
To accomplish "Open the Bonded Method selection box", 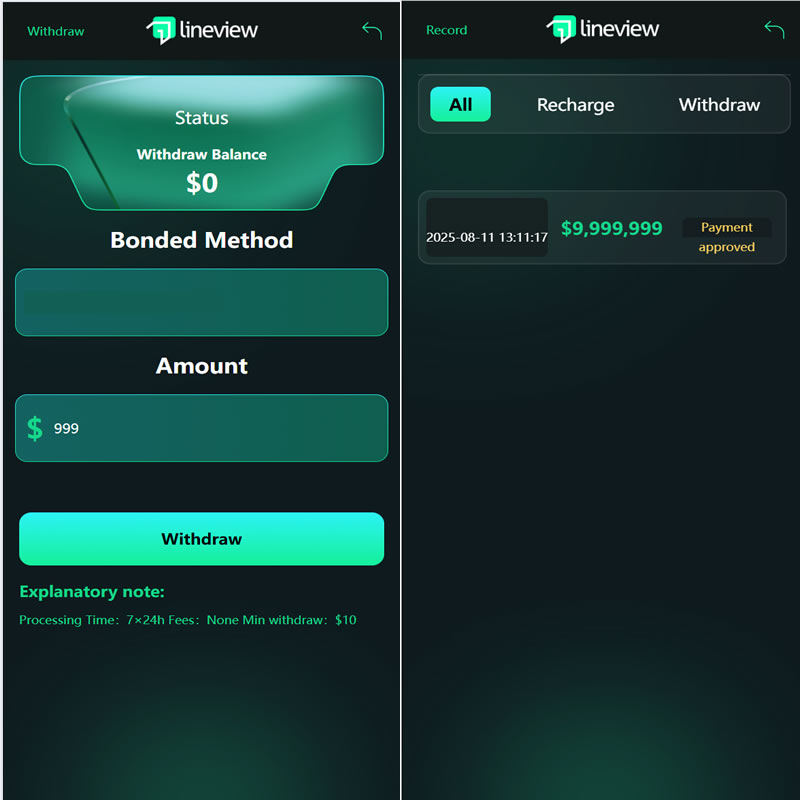I will 202,302.
